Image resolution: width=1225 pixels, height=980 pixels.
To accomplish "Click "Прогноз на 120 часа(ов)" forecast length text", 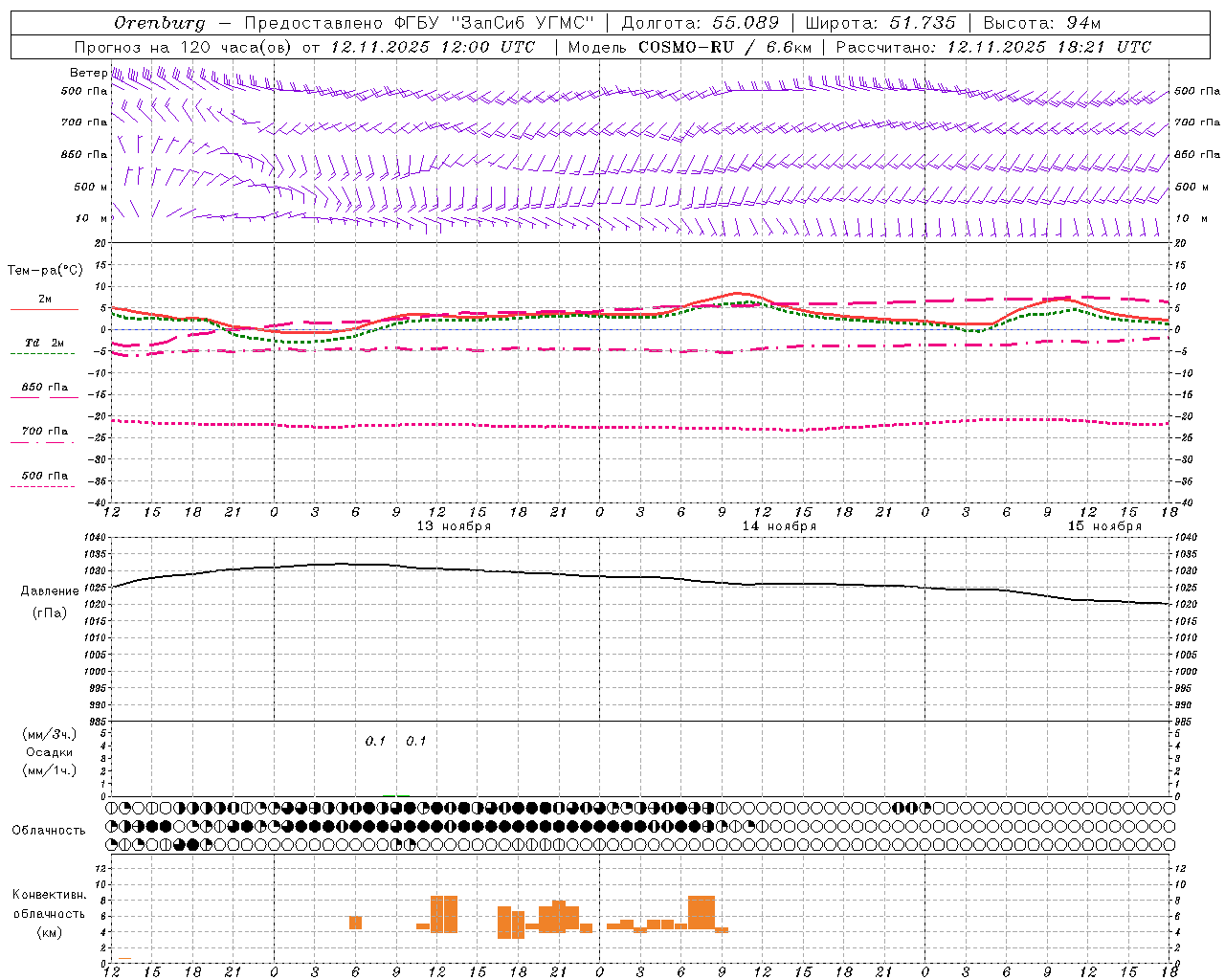I will 184,47.
